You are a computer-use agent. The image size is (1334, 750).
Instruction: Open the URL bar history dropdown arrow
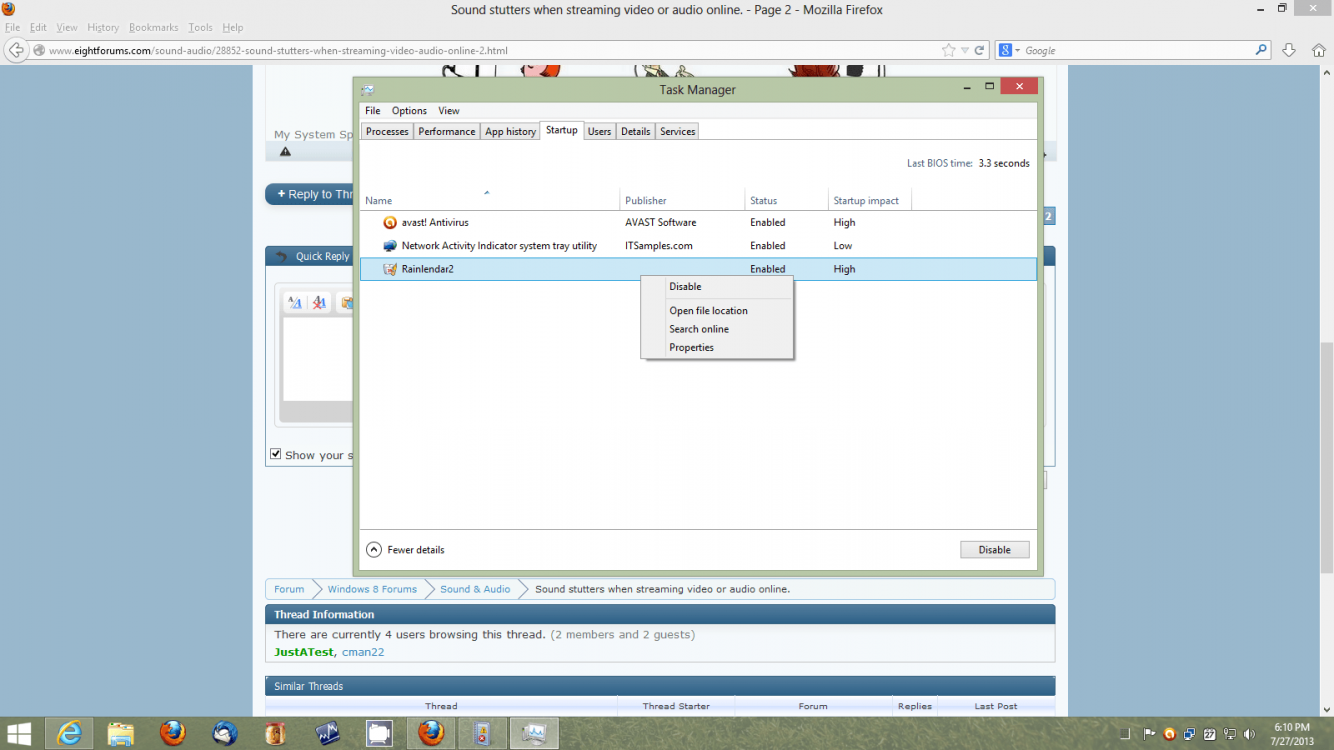pyautogui.click(x=965, y=50)
